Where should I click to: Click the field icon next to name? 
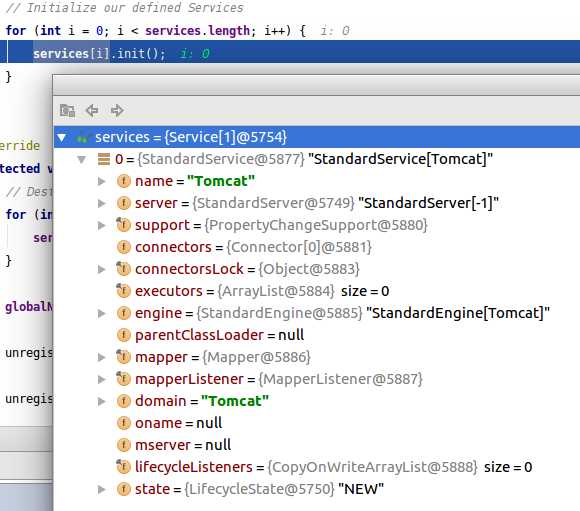pos(124,181)
